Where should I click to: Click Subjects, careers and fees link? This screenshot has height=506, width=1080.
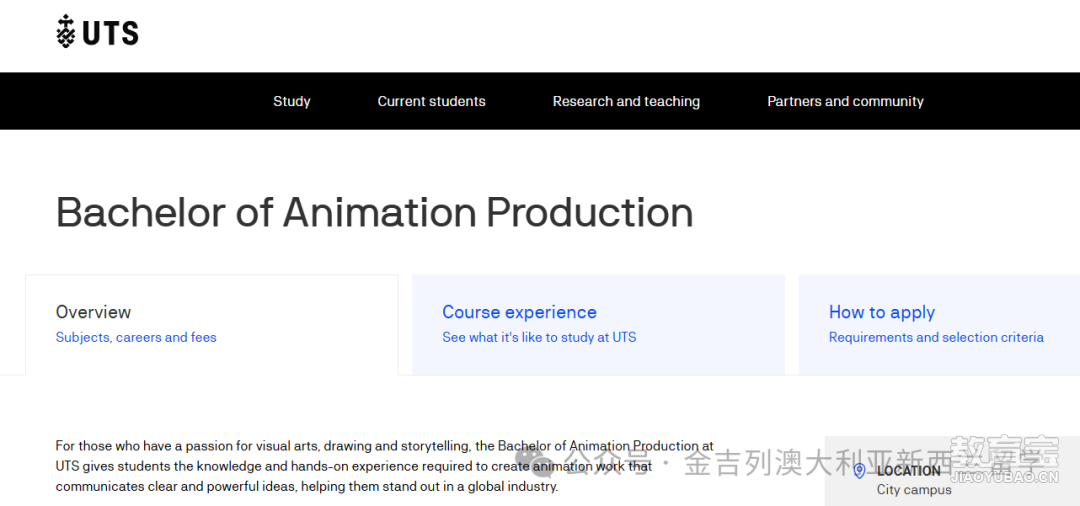pos(136,337)
